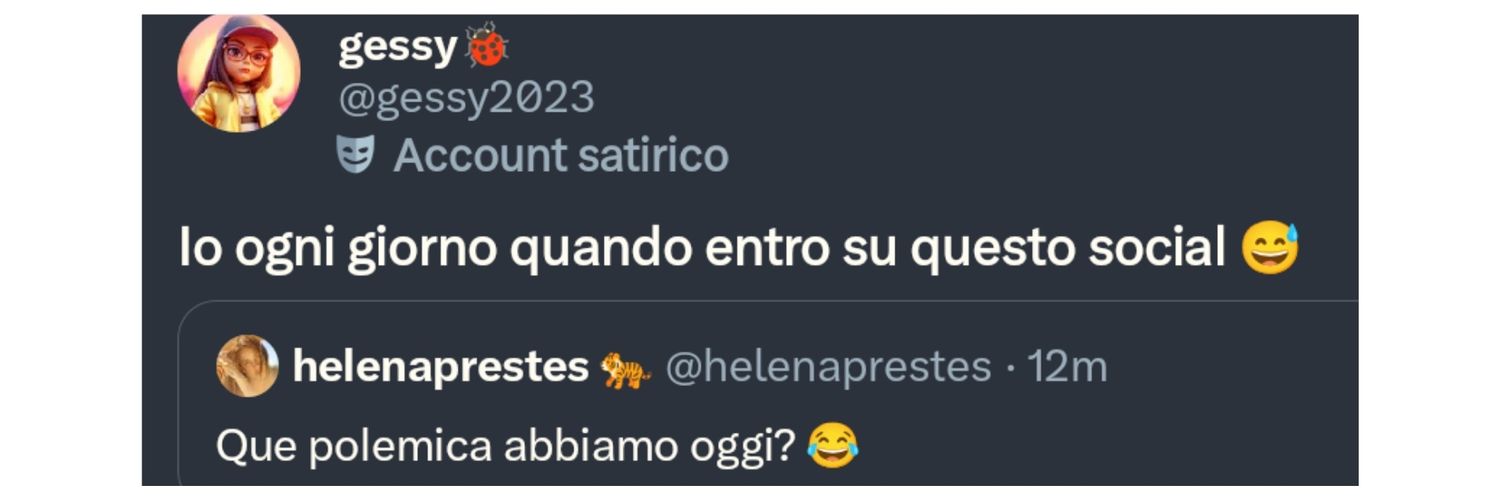Click the tiger emoji after helenaprestes
1500x500 pixels.
pyautogui.click(x=625, y=370)
